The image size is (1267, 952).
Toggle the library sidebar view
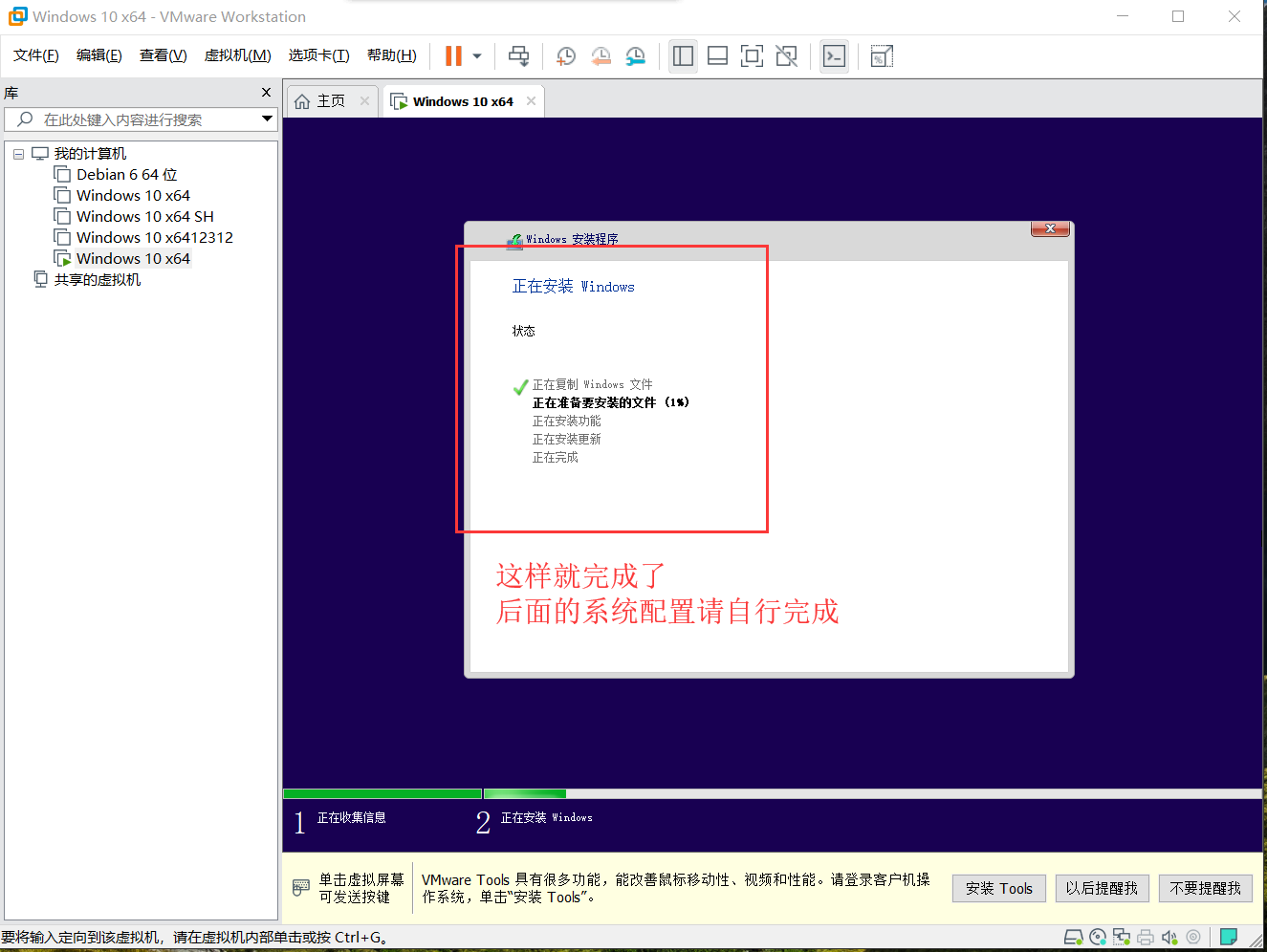pyautogui.click(x=683, y=56)
